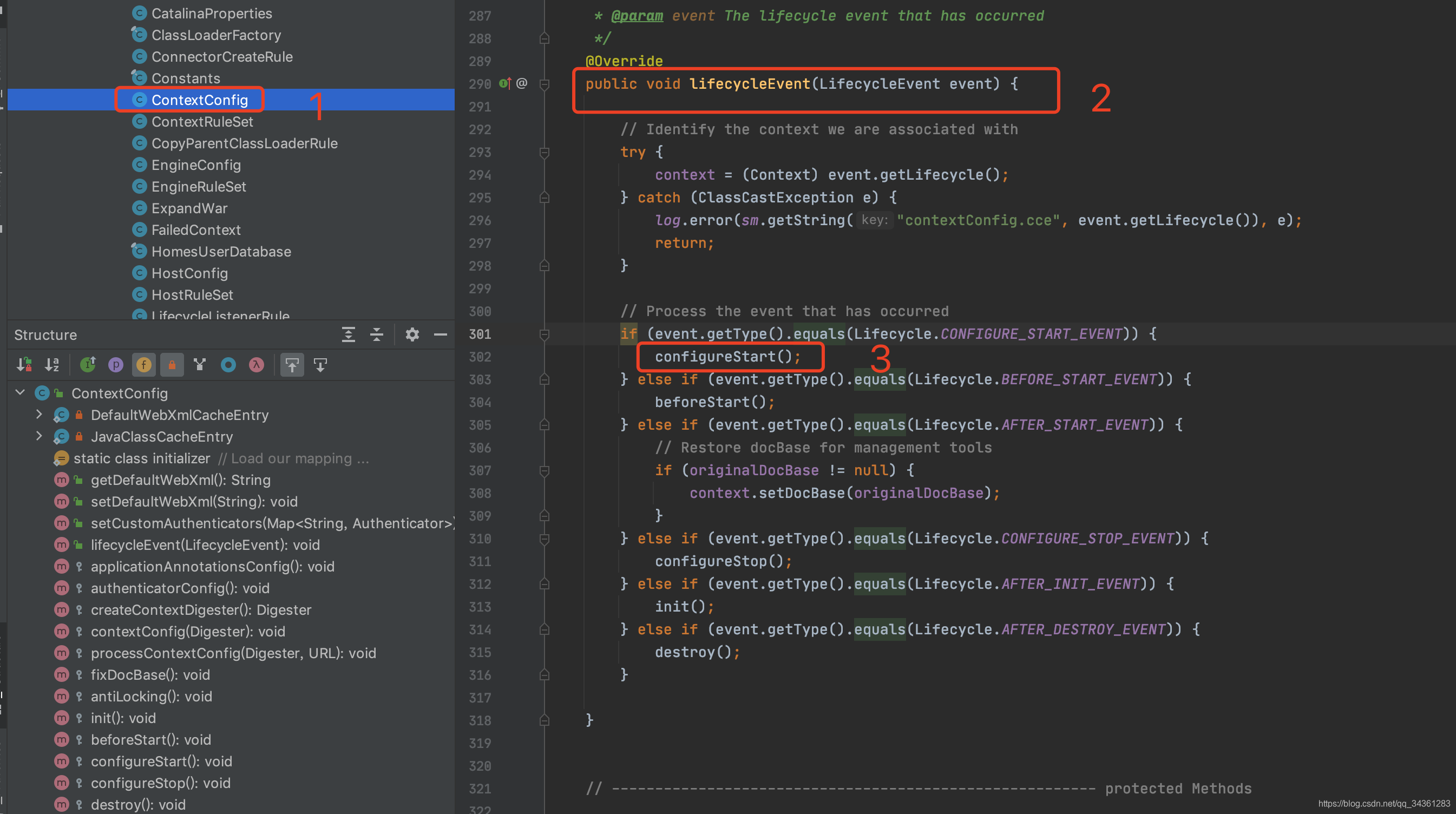Navigate to fixDocBase() method
This screenshot has width=1456, height=814.
coord(150,674)
